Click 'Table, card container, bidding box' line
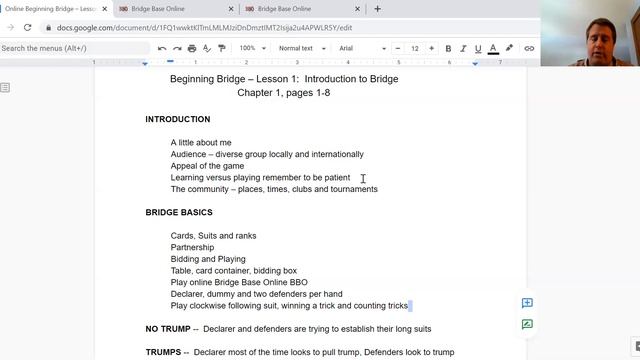 click(233, 271)
